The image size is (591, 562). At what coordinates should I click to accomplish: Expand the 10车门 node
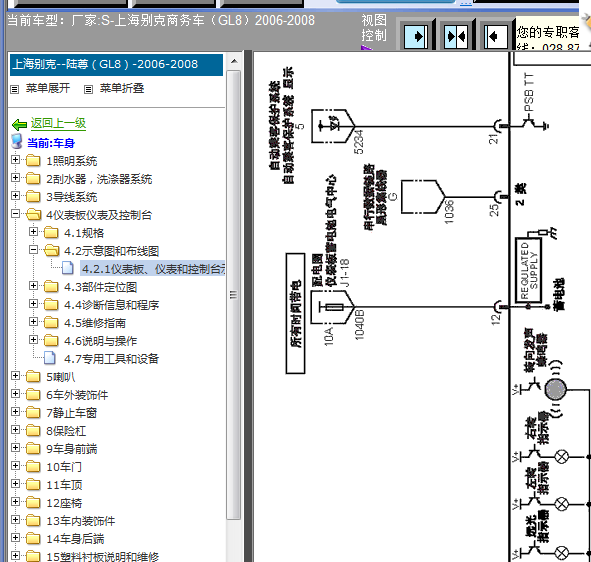pos(15,466)
